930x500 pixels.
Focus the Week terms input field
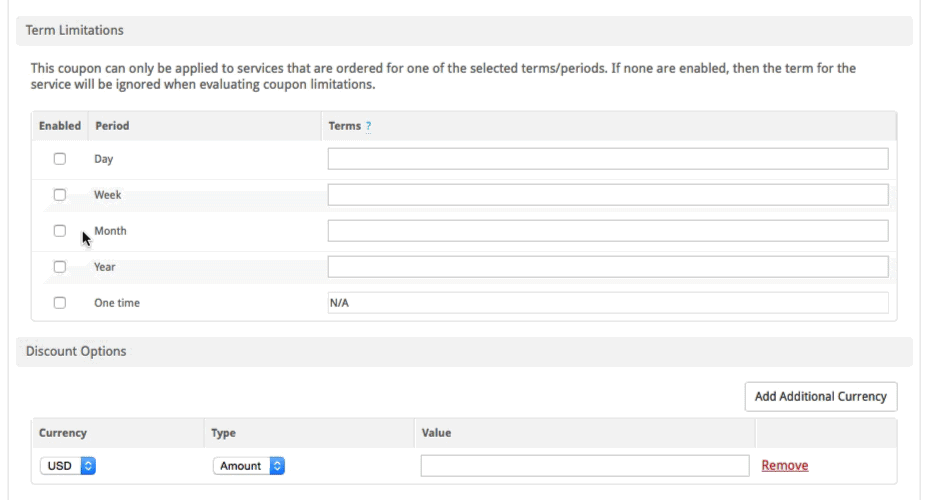click(x=608, y=195)
